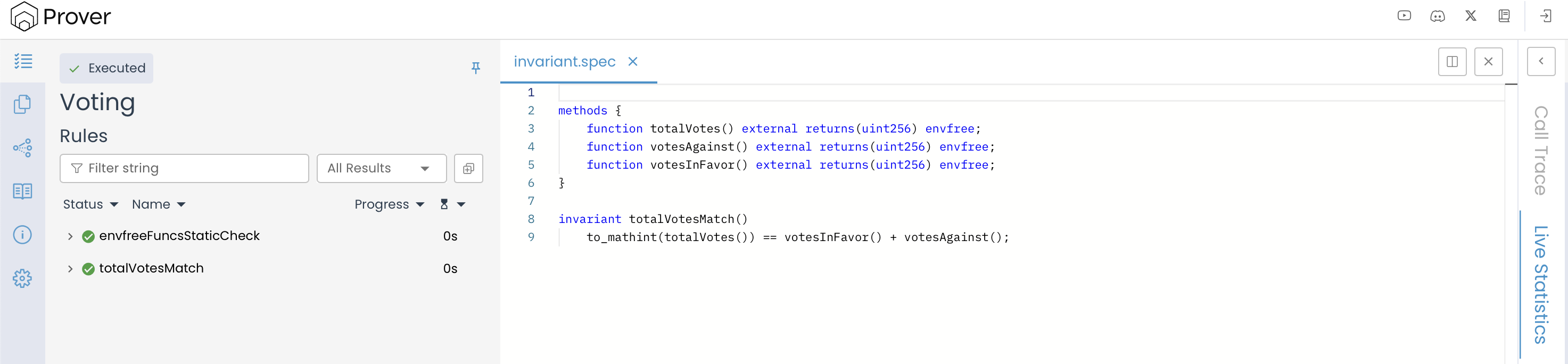Expand the envfreeFuncsStaticCheck rule
This screenshot has width=1568, height=364.
click(70, 236)
